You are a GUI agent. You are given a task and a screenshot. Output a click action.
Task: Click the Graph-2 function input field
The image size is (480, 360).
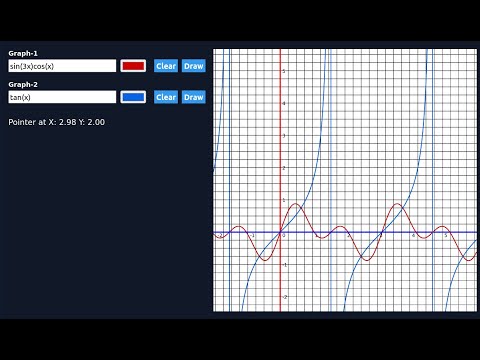point(62,97)
